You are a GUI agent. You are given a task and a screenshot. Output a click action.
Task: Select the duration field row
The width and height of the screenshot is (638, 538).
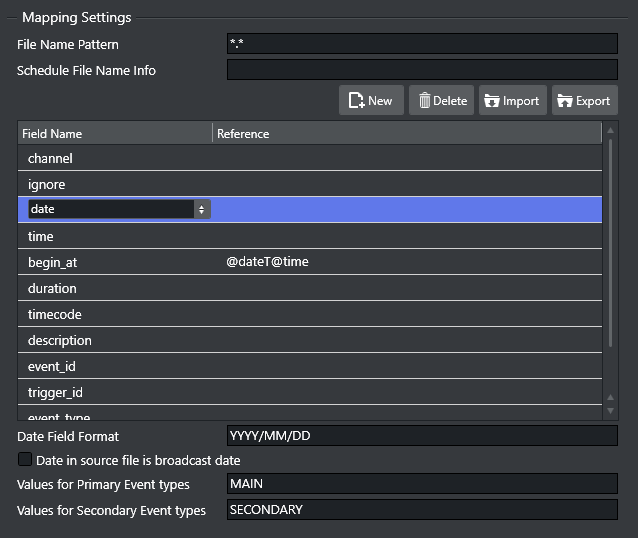pos(310,288)
